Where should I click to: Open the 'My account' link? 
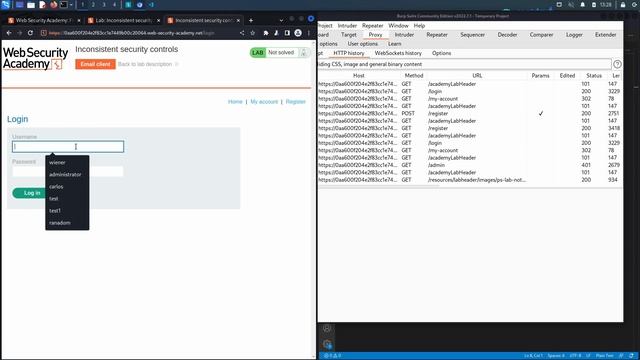[264, 102]
